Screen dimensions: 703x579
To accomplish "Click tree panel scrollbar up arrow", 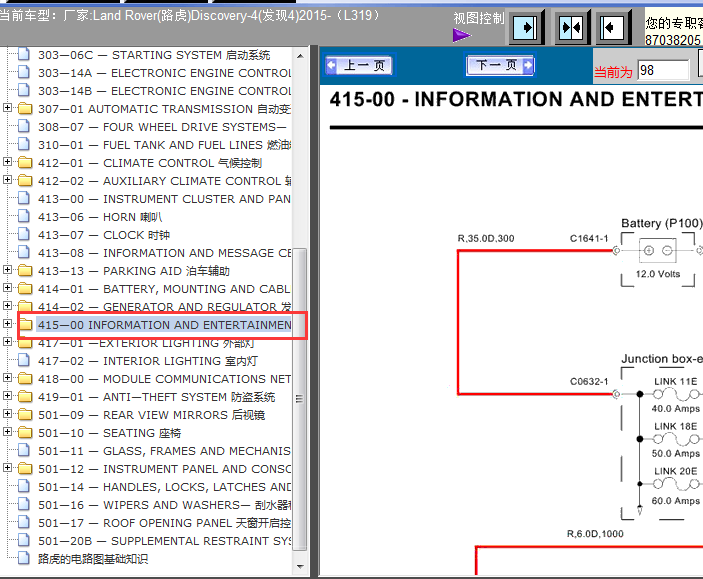I will pyautogui.click(x=300, y=56).
